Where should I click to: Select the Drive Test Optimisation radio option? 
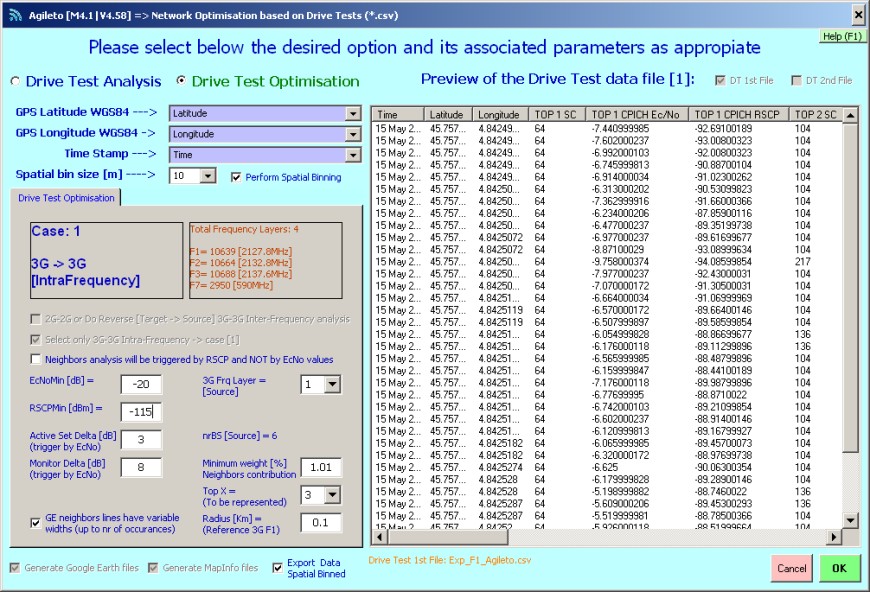point(181,82)
